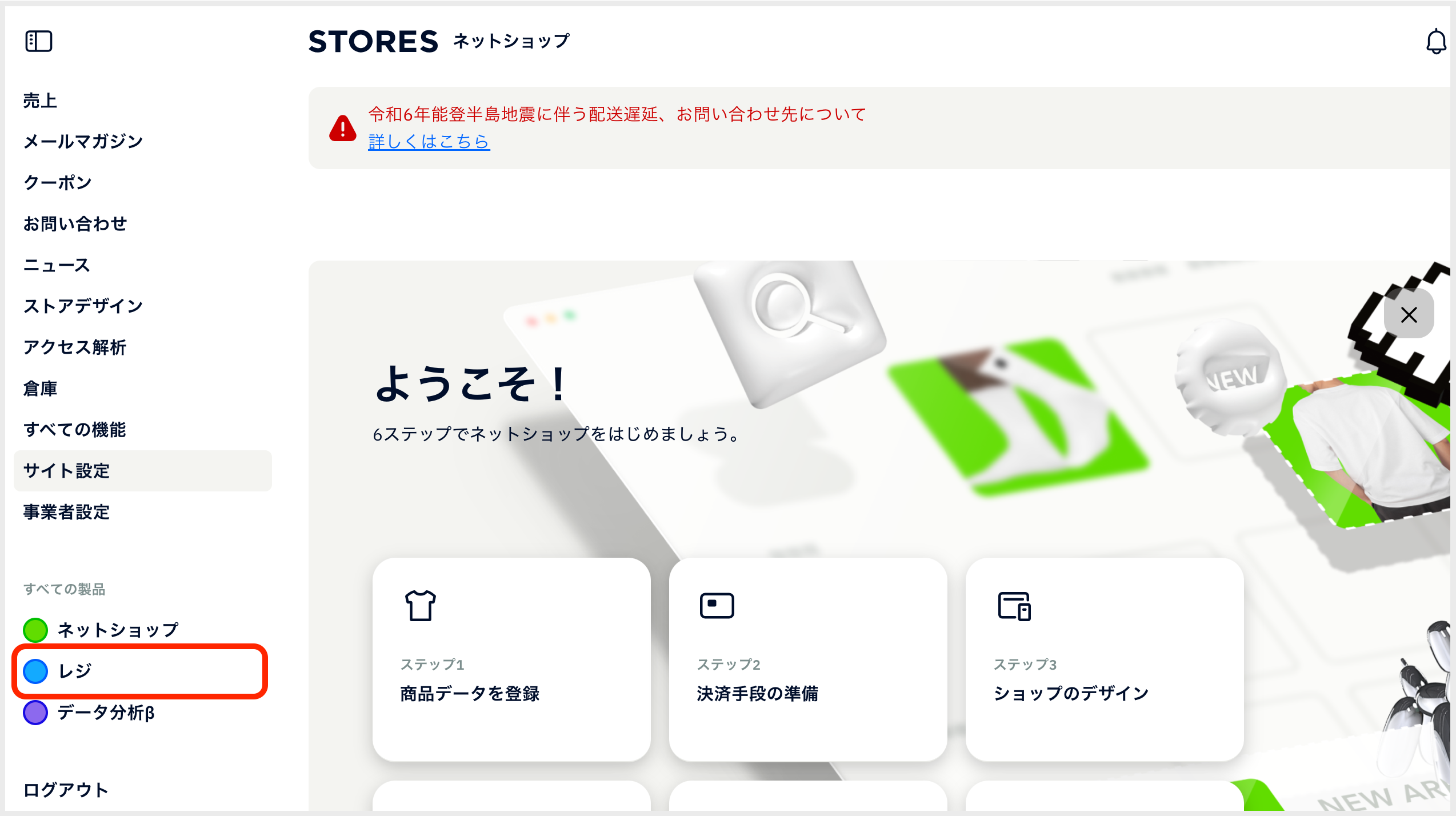Image resolution: width=1456 pixels, height=816 pixels.
Task: Open the 決済手段の準備 step card
Action: point(808,659)
